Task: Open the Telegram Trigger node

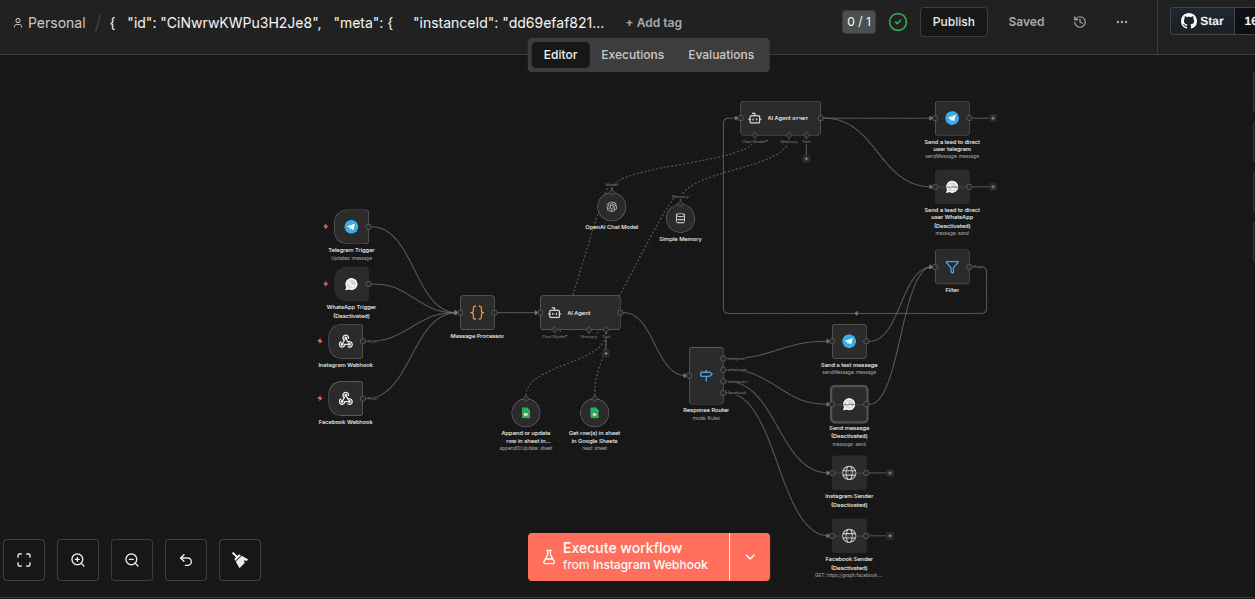Action: [351, 227]
